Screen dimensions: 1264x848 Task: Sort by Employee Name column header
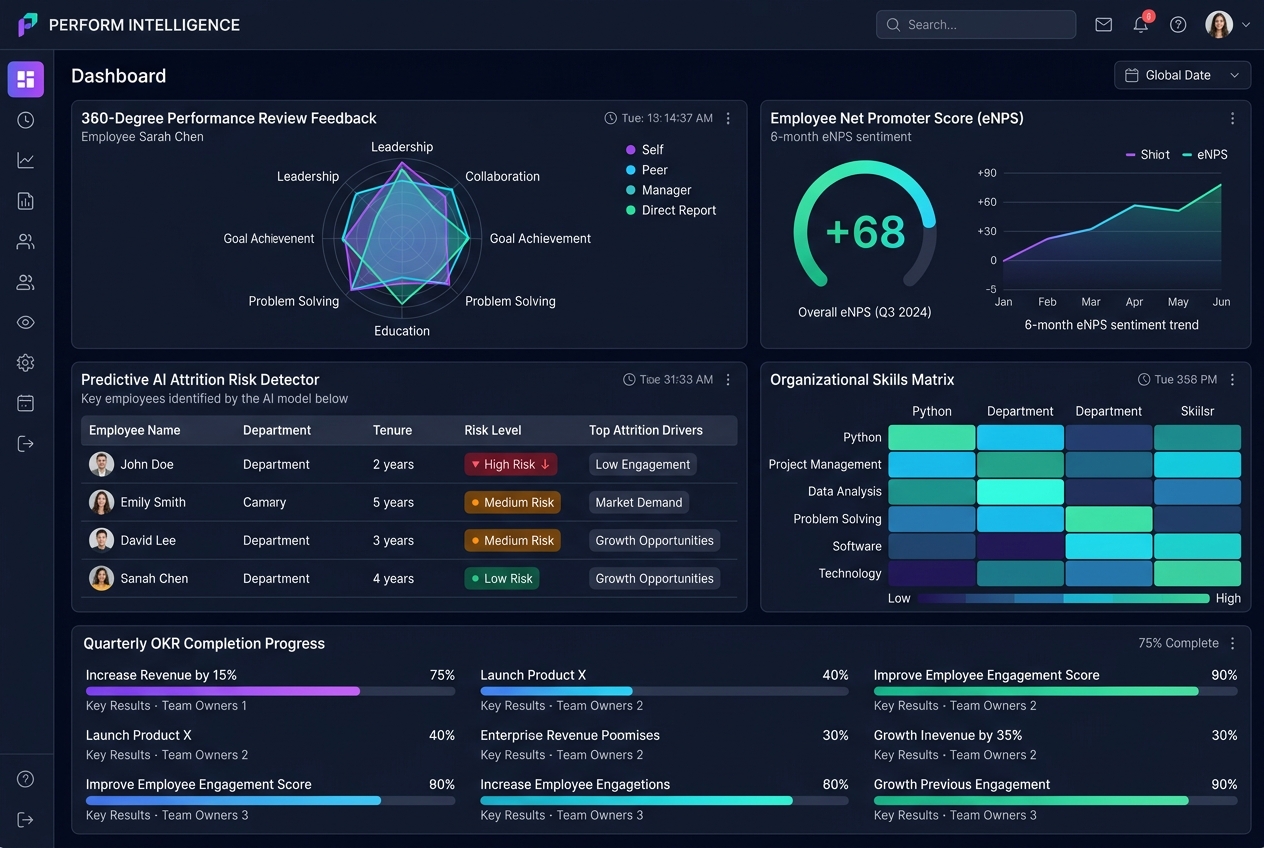pos(135,430)
